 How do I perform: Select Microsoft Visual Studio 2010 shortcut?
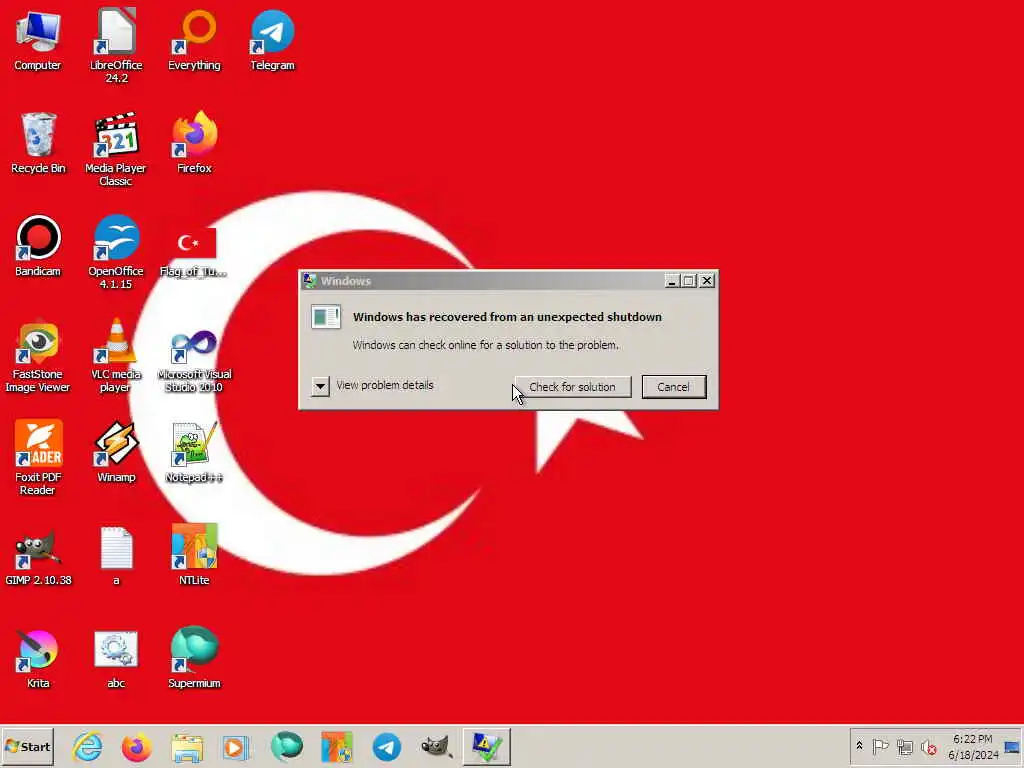[194, 359]
